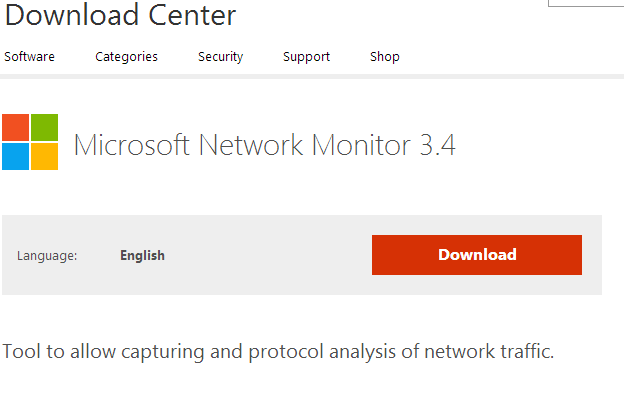Viewport: 624px width, 398px height.
Task: Click empty gray area between English and Download
Action: click(x=267, y=255)
